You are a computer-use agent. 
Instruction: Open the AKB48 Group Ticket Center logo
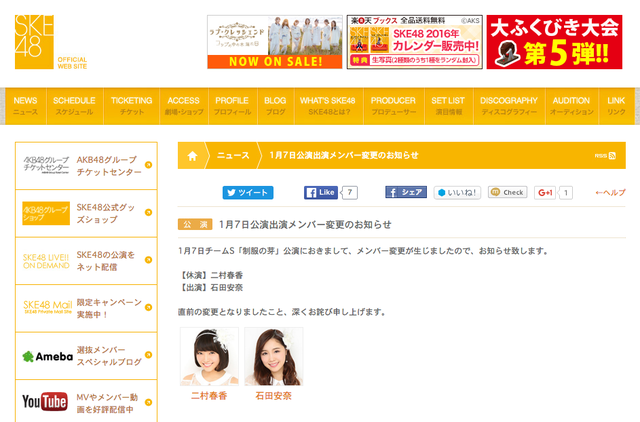pyautogui.click(x=46, y=165)
